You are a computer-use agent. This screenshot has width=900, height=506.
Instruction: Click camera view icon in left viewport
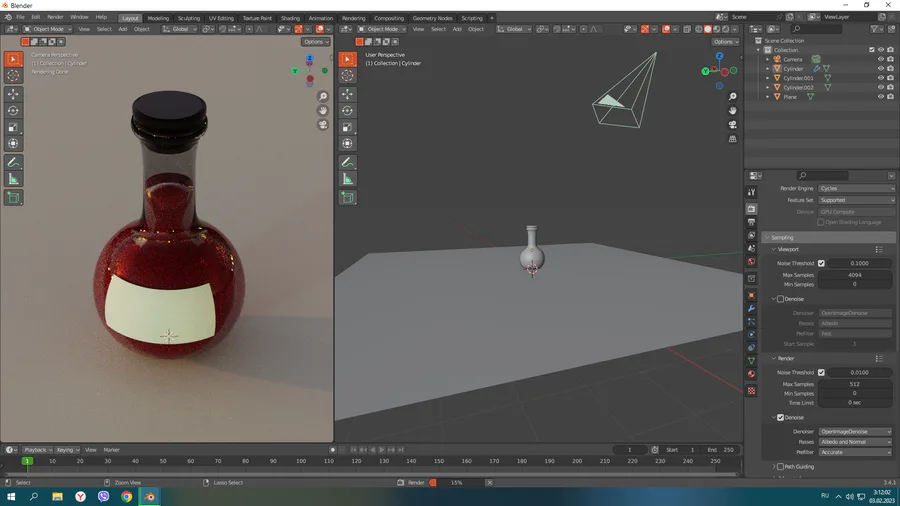tap(323, 124)
